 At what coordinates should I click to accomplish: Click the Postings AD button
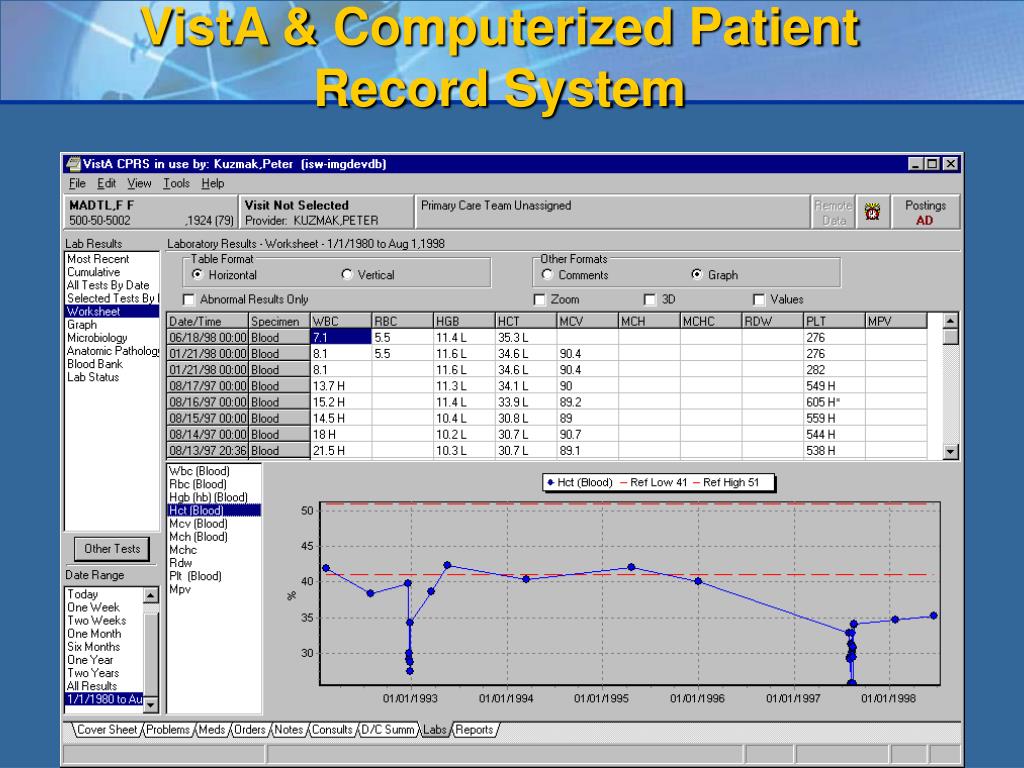(x=925, y=212)
